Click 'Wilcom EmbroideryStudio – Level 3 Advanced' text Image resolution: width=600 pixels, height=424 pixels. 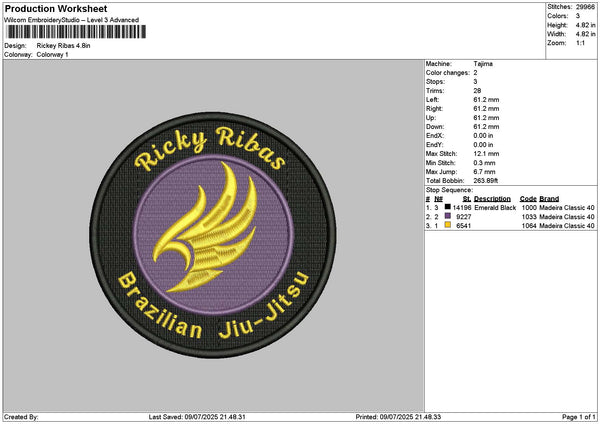coord(72,20)
